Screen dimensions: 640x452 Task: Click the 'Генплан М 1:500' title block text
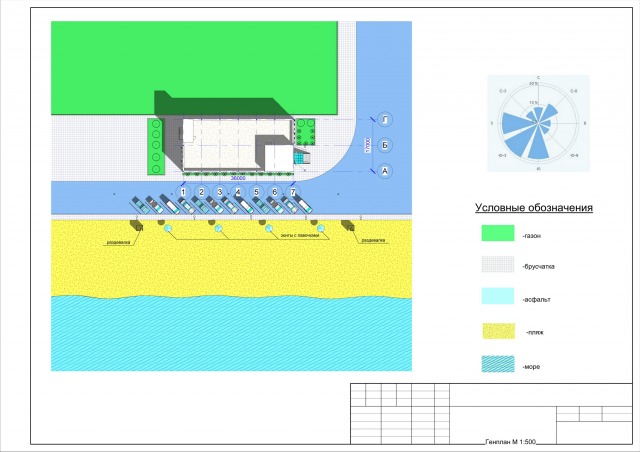point(510,442)
